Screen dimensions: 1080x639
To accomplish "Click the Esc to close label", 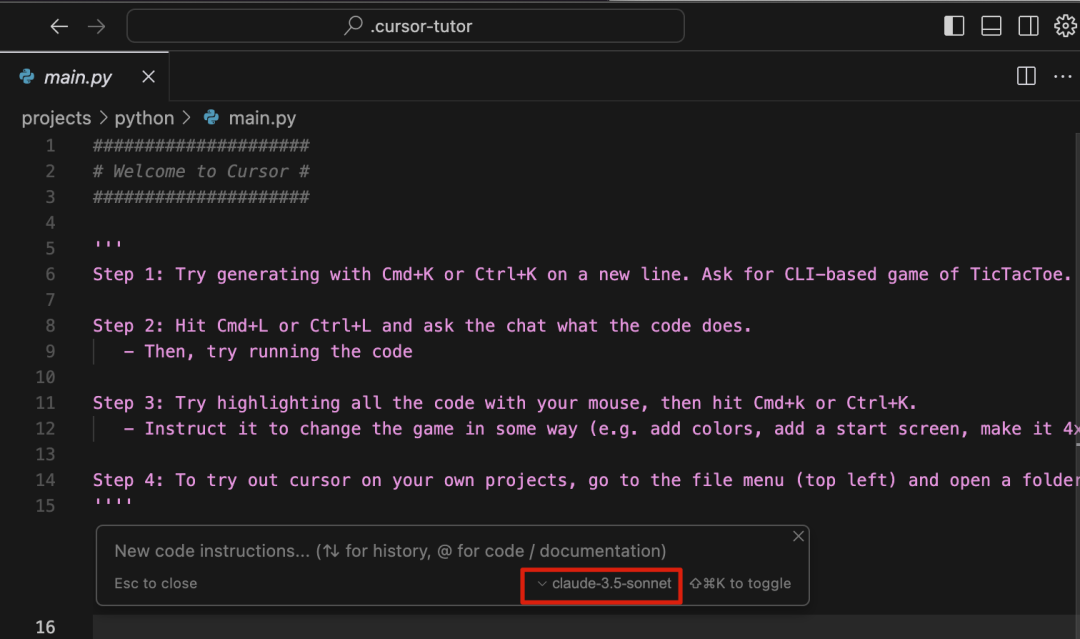I will tap(156, 583).
